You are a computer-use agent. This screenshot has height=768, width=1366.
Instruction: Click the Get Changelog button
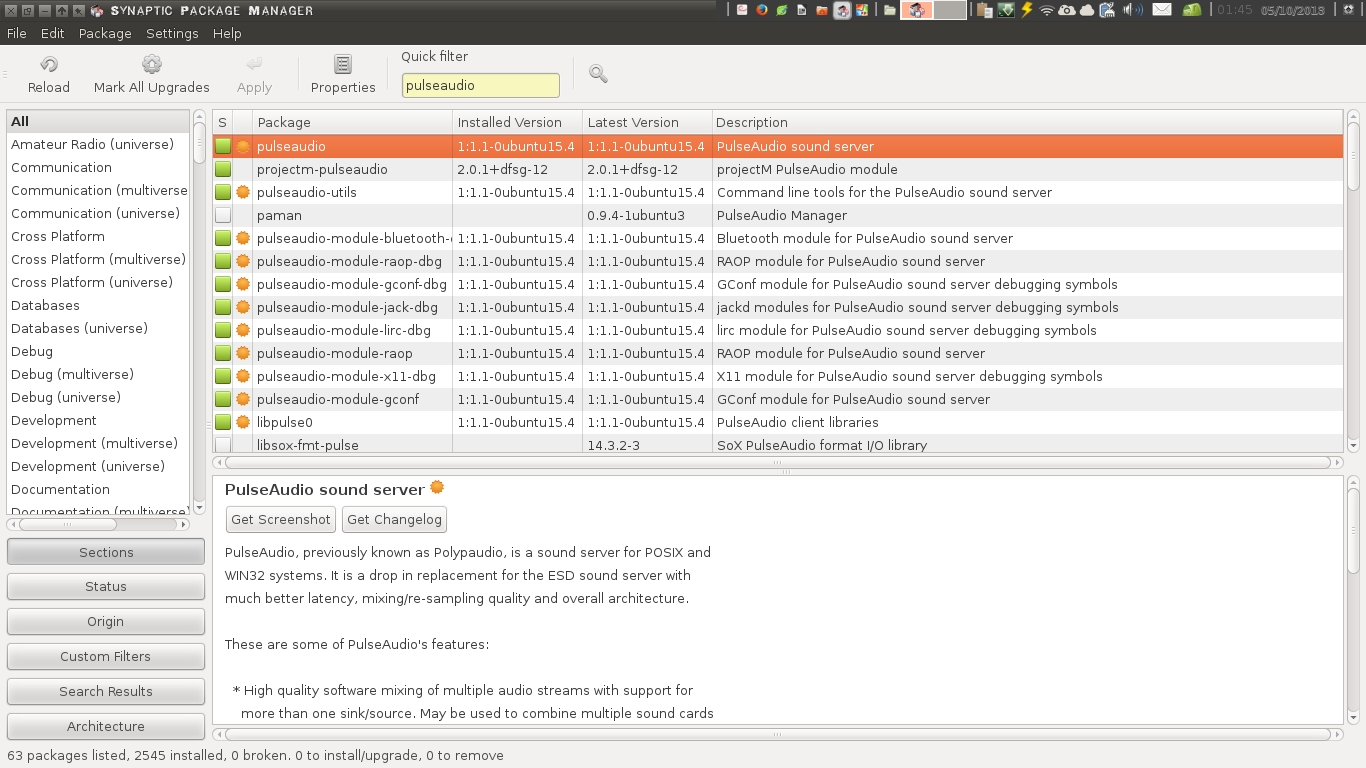394,519
